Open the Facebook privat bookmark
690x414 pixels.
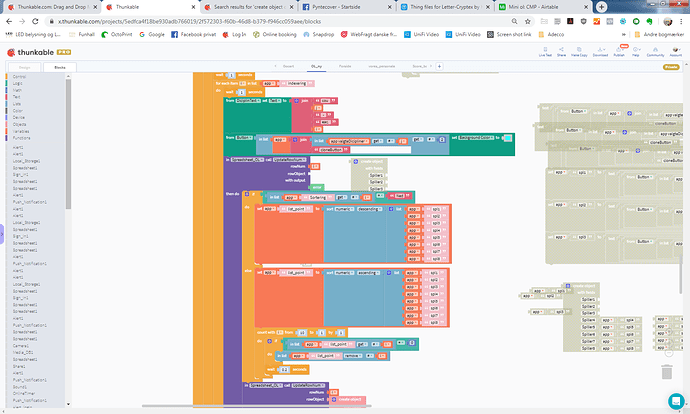[x=194, y=34]
